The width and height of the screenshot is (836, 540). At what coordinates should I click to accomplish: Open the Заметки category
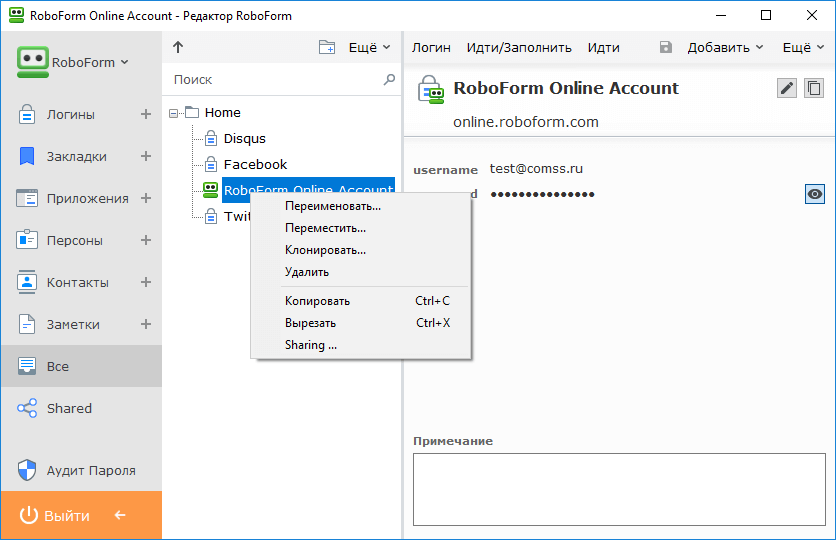pyautogui.click(x=73, y=325)
